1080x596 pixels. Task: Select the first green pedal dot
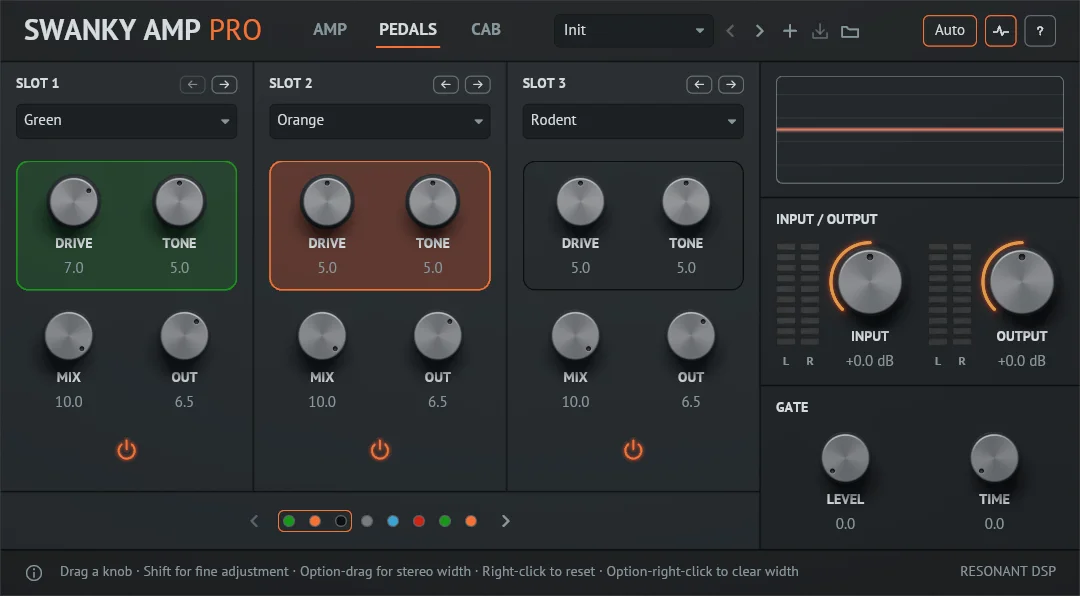coord(289,521)
